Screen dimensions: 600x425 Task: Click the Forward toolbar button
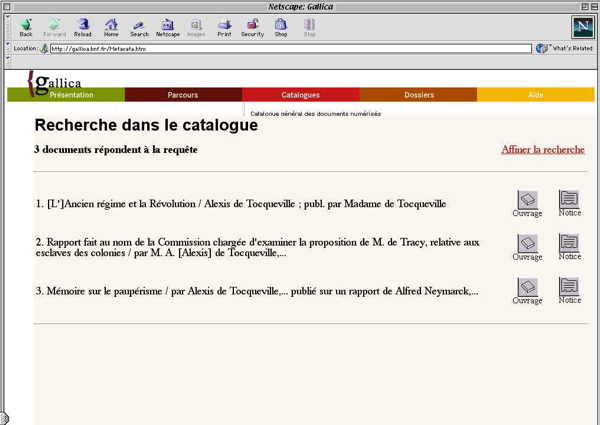[x=54, y=28]
